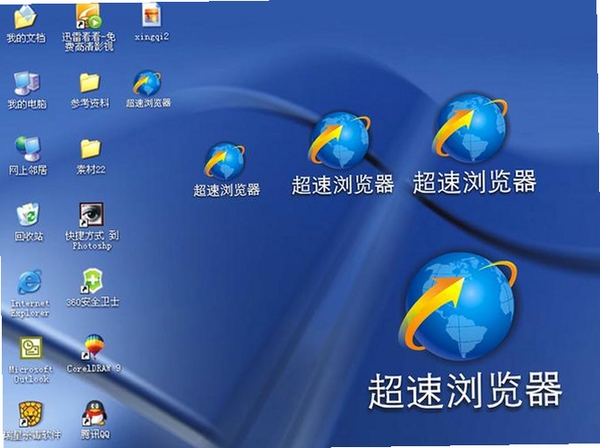Open 腾讯QQ penguin shortcut

[x=94, y=414]
